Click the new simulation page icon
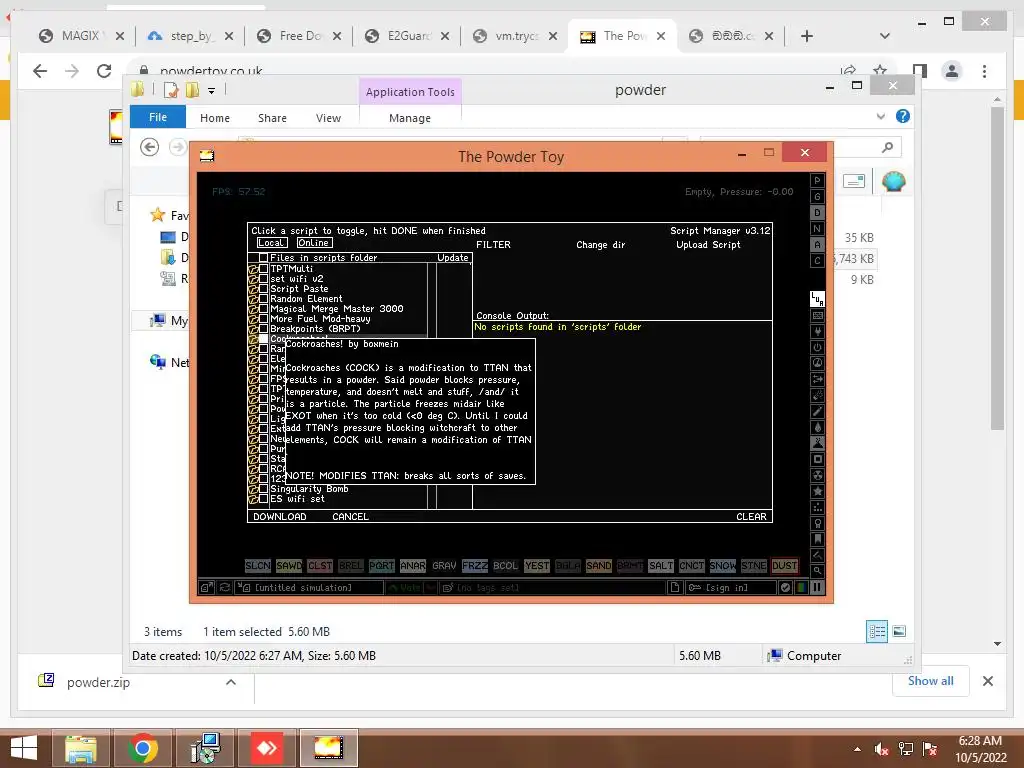Image resolution: width=1024 pixels, height=768 pixels. click(675, 587)
